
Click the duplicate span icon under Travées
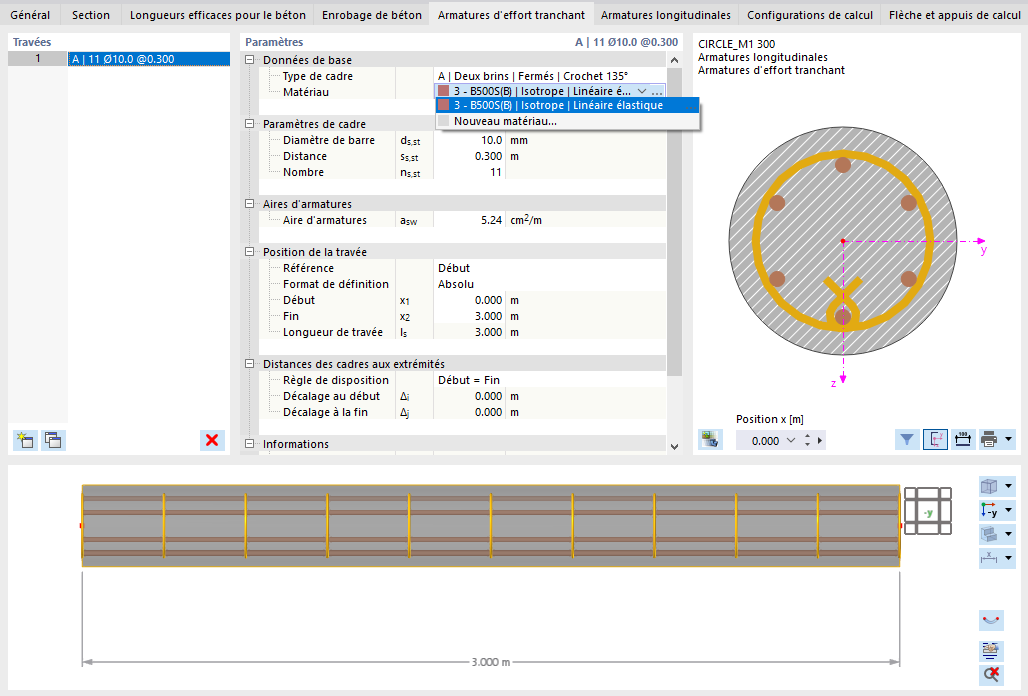[53, 440]
